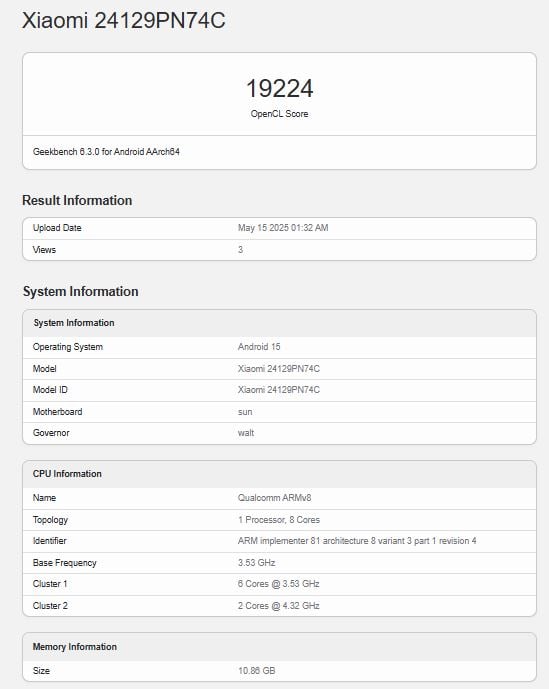Click the Governor value walt
This screenshot has width=549, height=689.
[246, 433]
